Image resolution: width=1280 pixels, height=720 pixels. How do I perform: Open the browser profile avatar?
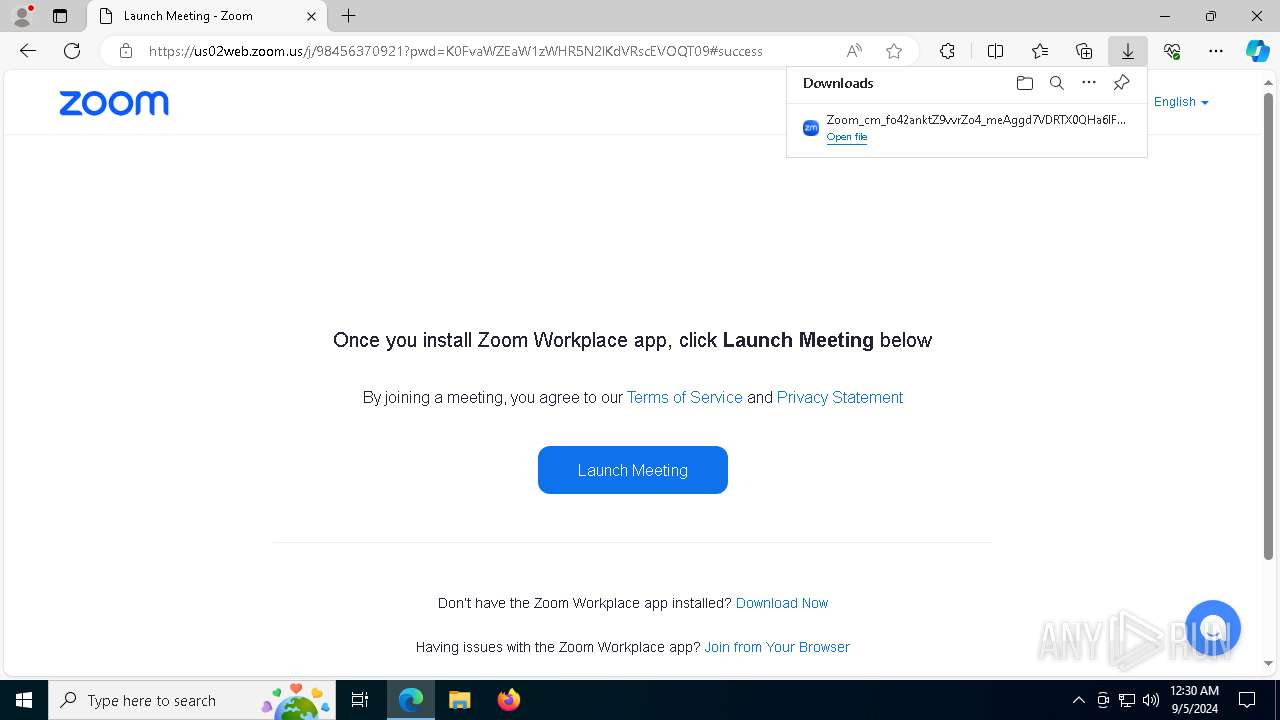[x=21, y=16]
